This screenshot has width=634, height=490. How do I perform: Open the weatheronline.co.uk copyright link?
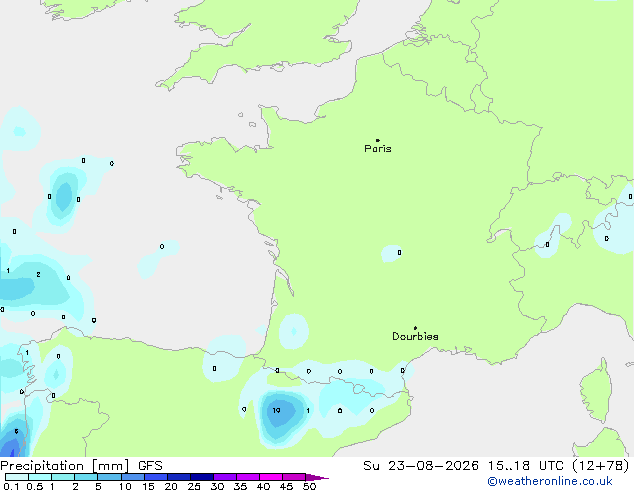point(550,481)
